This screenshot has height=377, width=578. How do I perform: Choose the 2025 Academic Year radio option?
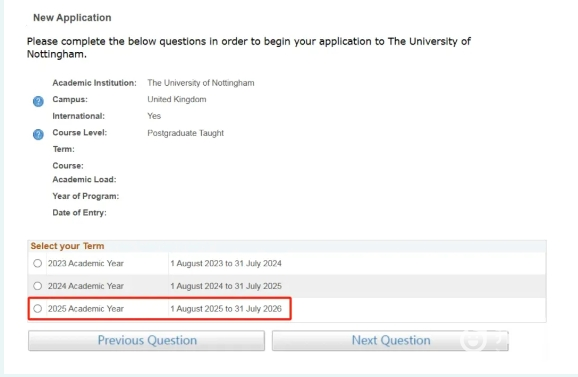coord(37,308)
